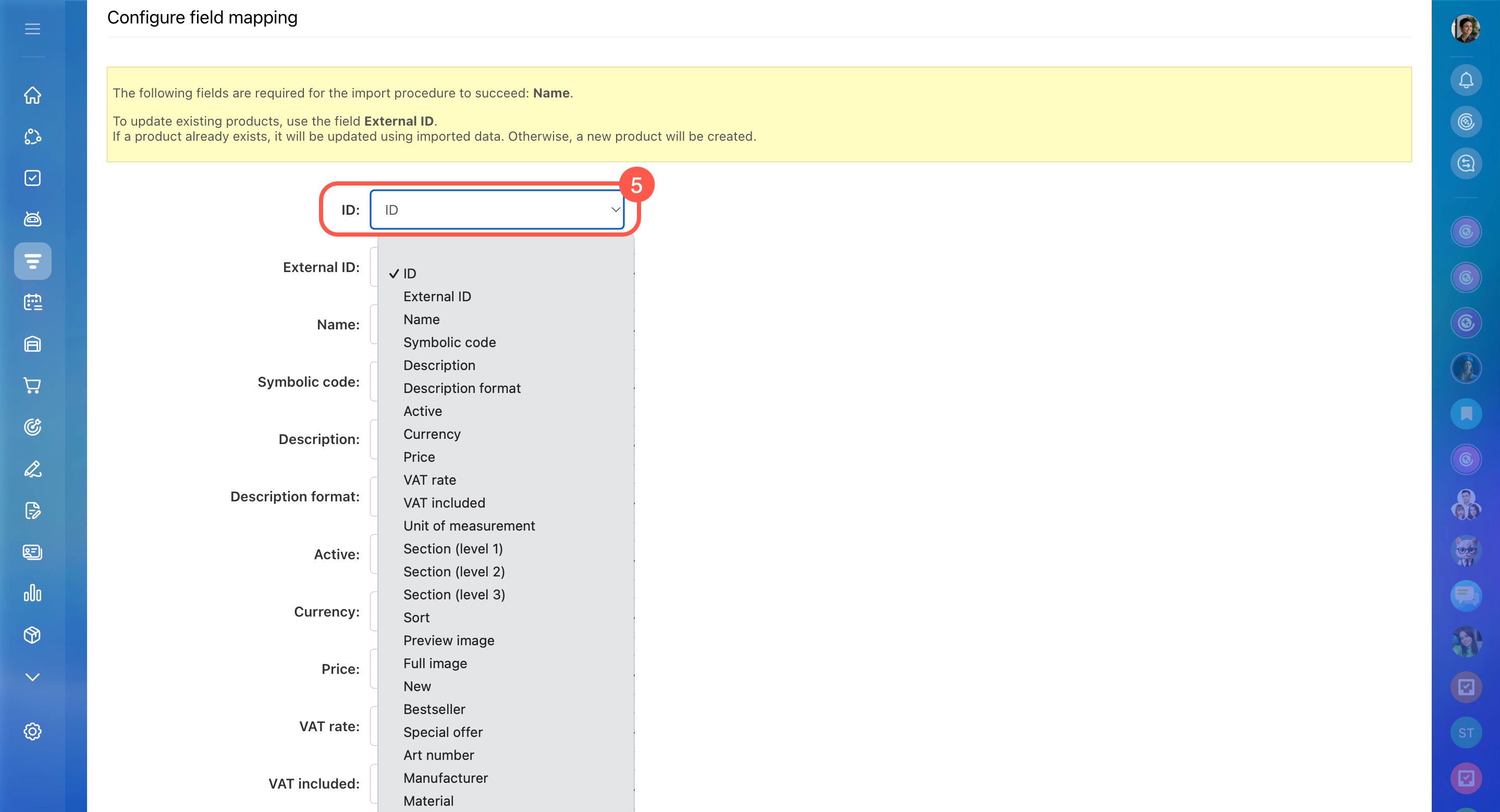Choose the Bestseller option from list

434,709
